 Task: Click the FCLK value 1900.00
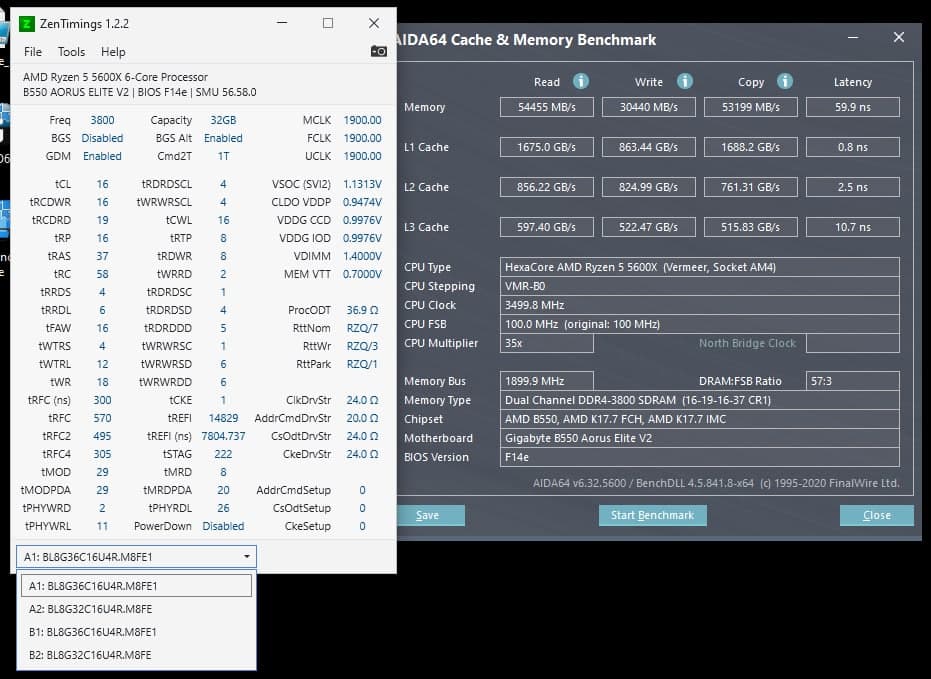[x=362, y=138]
